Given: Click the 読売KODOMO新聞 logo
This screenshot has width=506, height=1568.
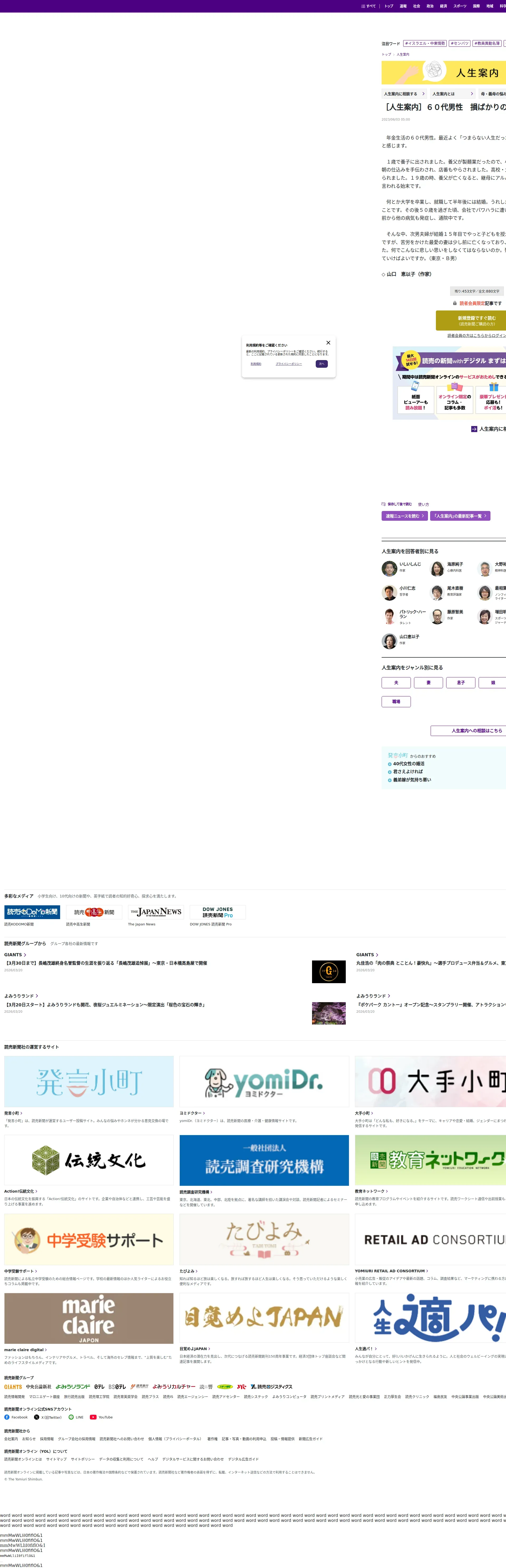Looking at the screenshot, I should (32, 912).
